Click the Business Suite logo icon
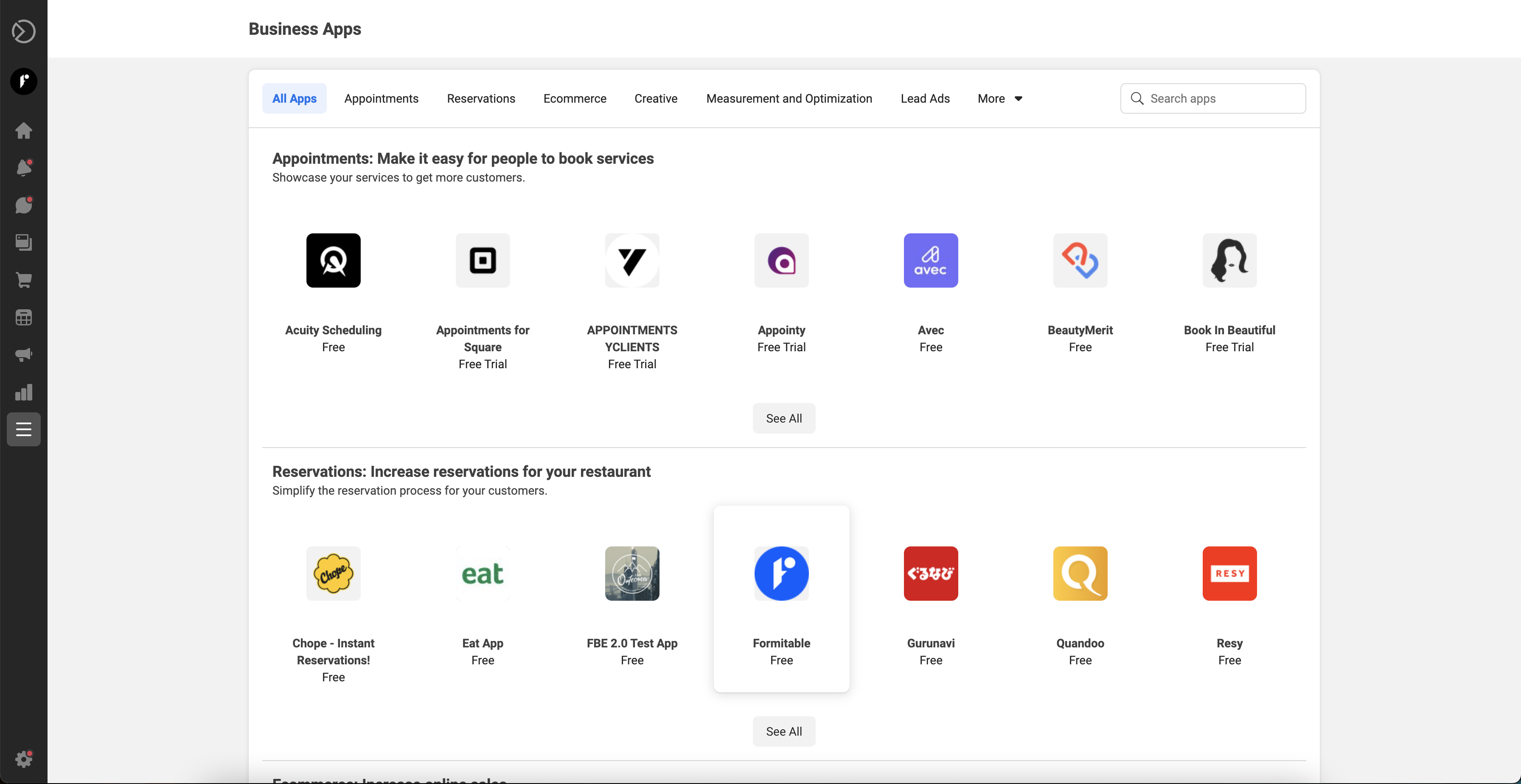1521x784 pixels. pos(24,31)
